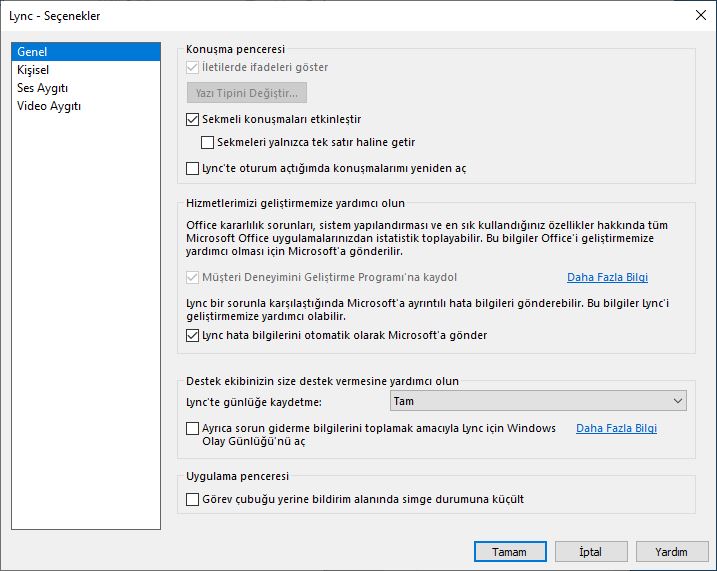Open Daha Fazla Bilgi link for event logging
The height and width of the screenshot is (571, 717).
click(616, 428)
